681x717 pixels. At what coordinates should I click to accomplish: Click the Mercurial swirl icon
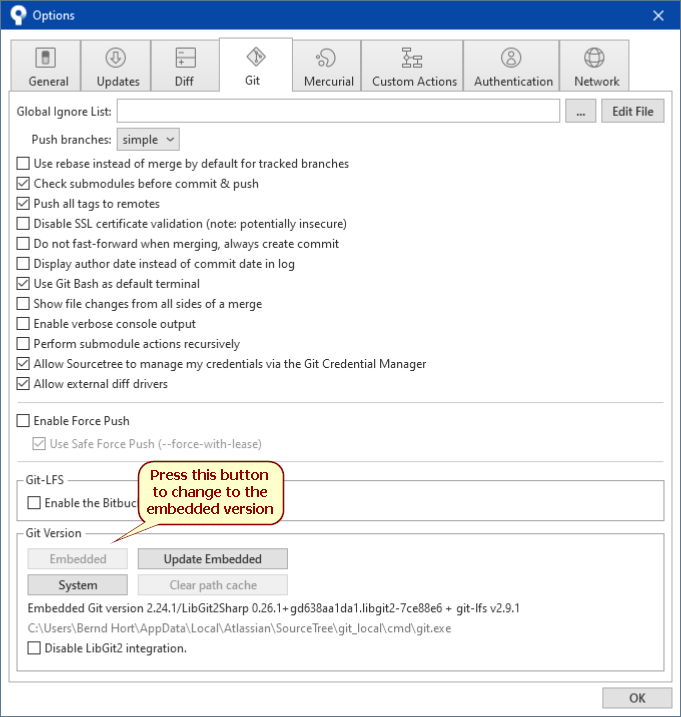click(x=326, y=58)
